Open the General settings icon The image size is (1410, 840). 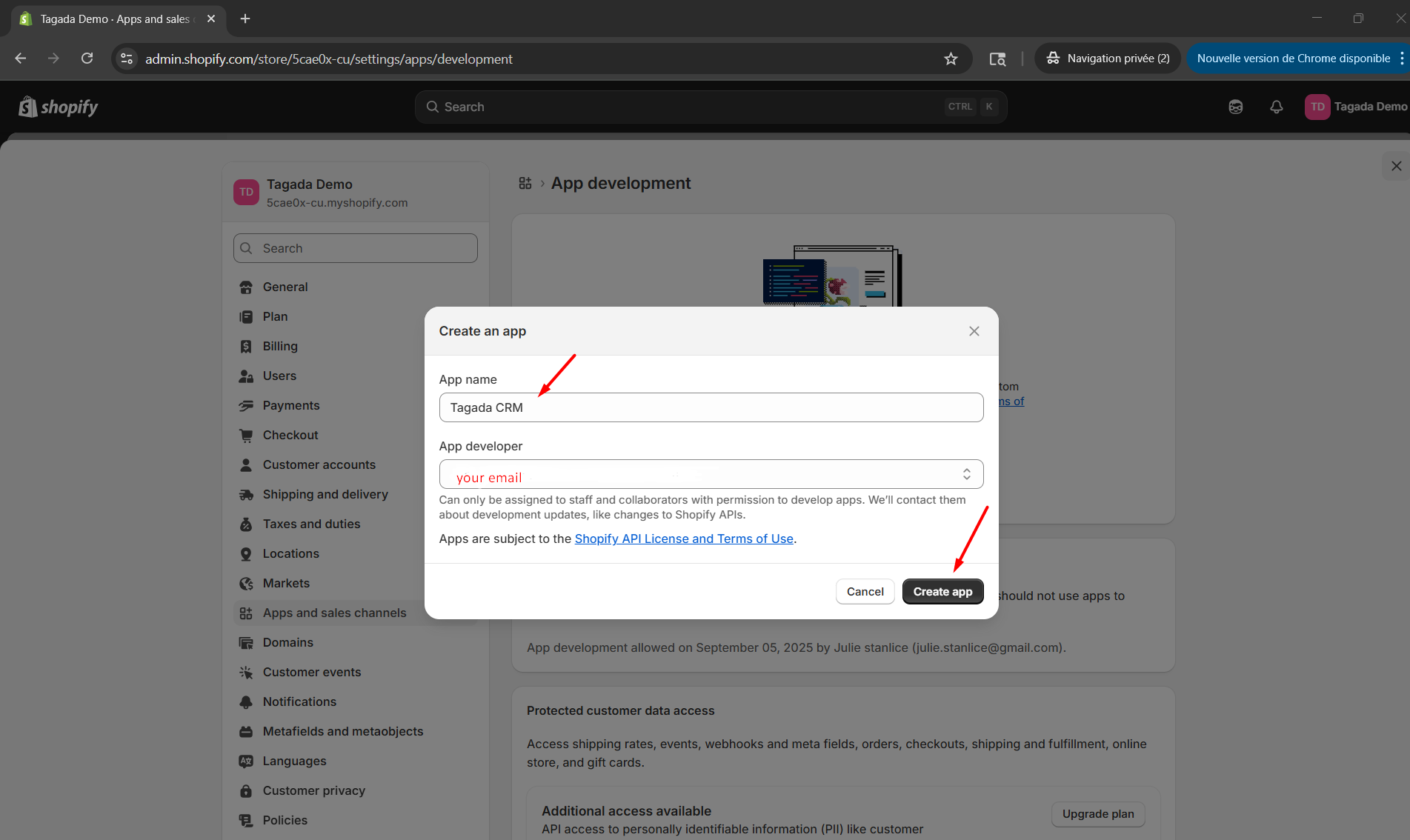point(246,287)
